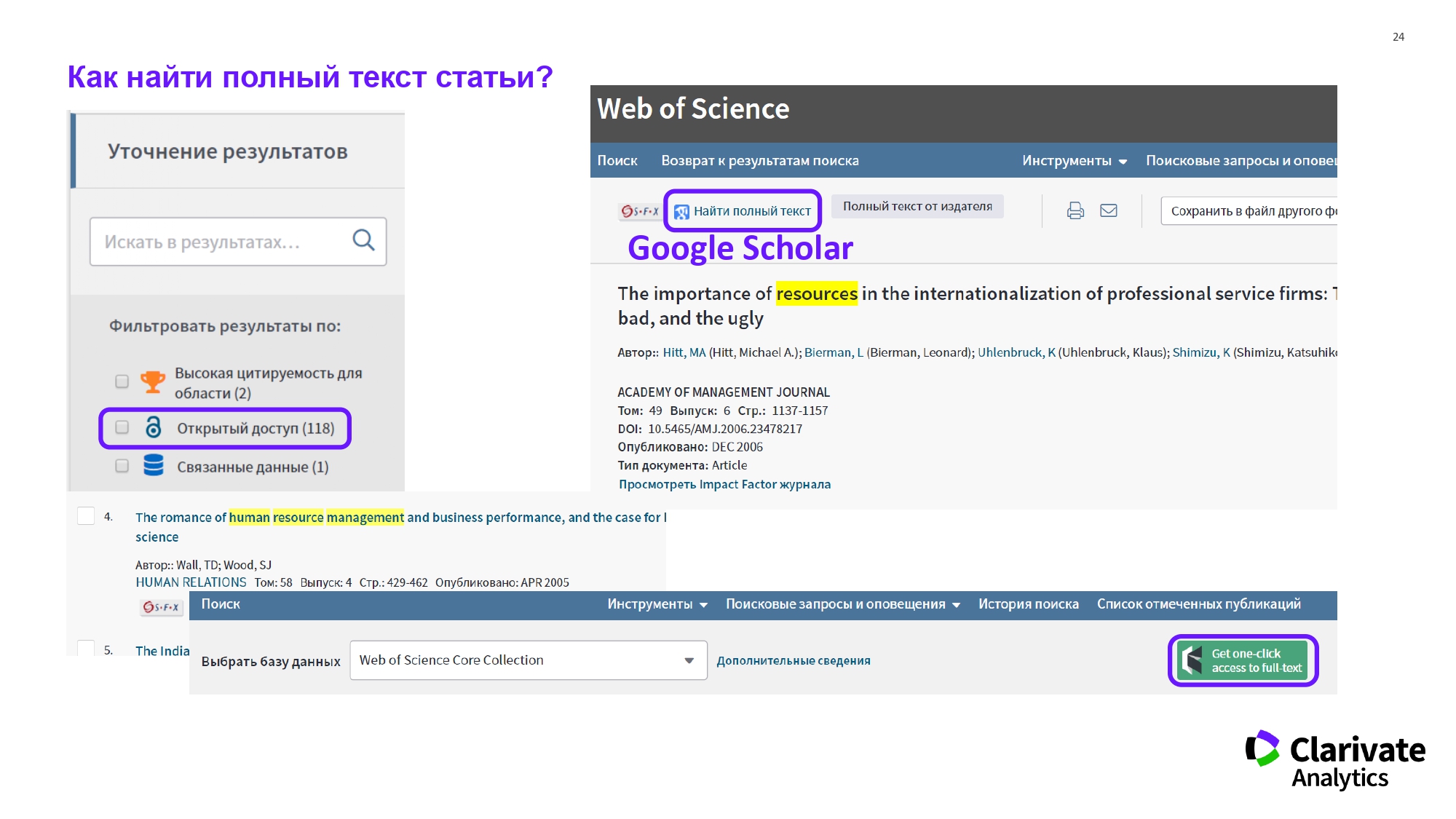Expand the Инструменты menu in the top bar
The image size is (1456, 819).
(1075, 161)
